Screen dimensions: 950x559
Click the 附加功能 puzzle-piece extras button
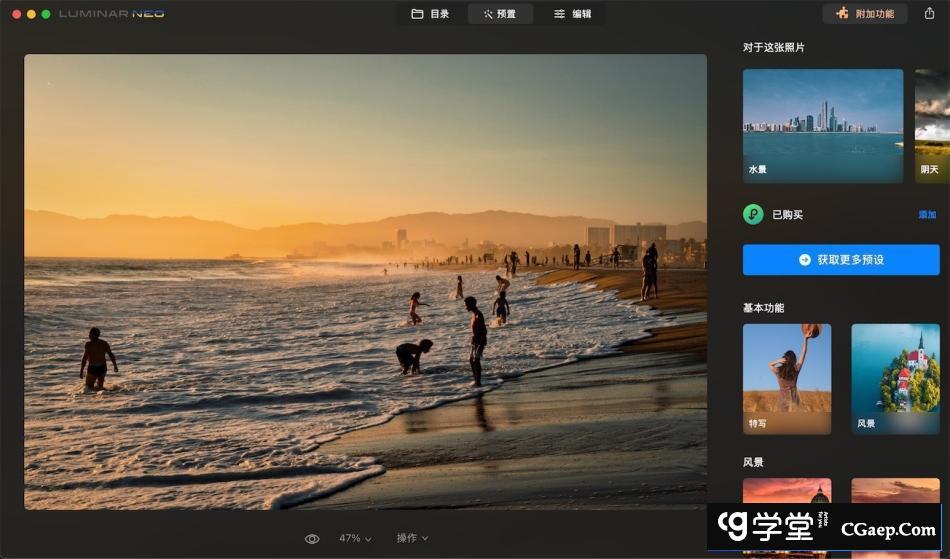click(x=864, y=14)
